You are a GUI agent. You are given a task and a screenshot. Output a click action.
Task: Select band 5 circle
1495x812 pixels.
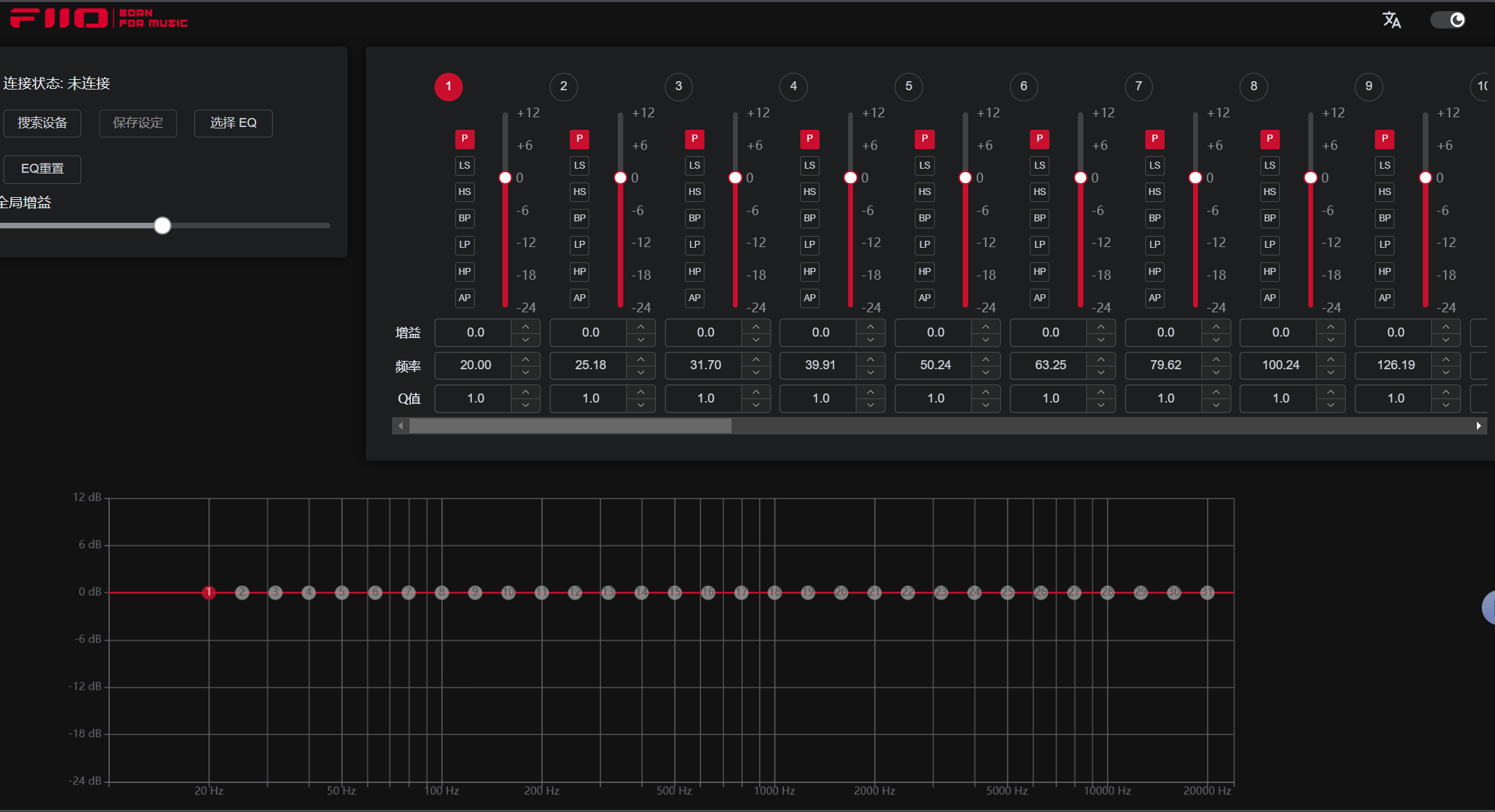pyautogui.click(x=909, y=86)
